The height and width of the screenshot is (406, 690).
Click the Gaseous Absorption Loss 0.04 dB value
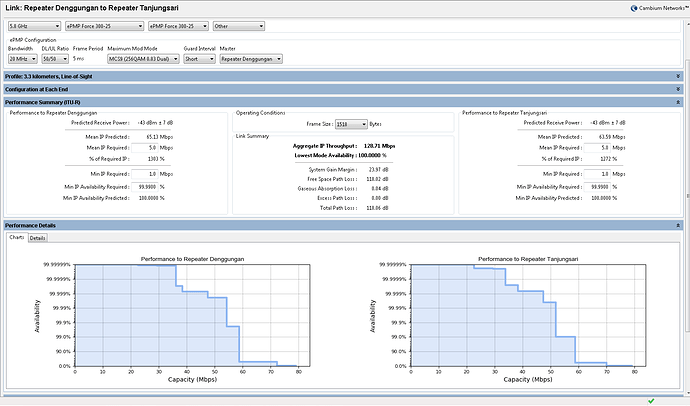380,188
